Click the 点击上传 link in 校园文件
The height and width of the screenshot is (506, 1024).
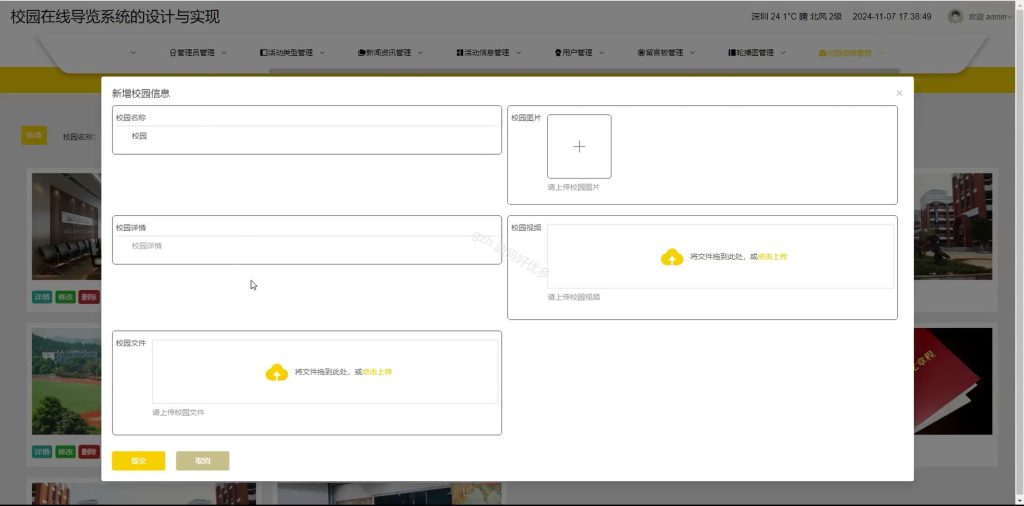tap(377, 372)
